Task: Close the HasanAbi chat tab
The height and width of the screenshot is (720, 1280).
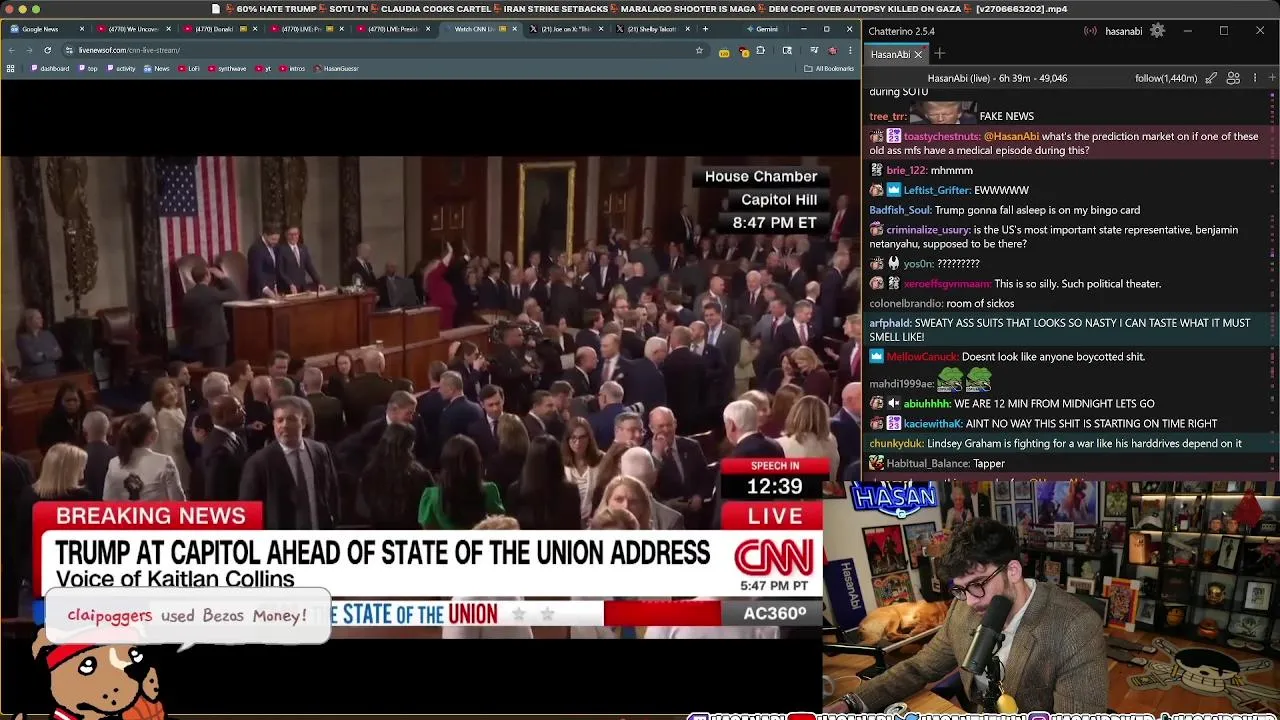Action: coord(917,55)
